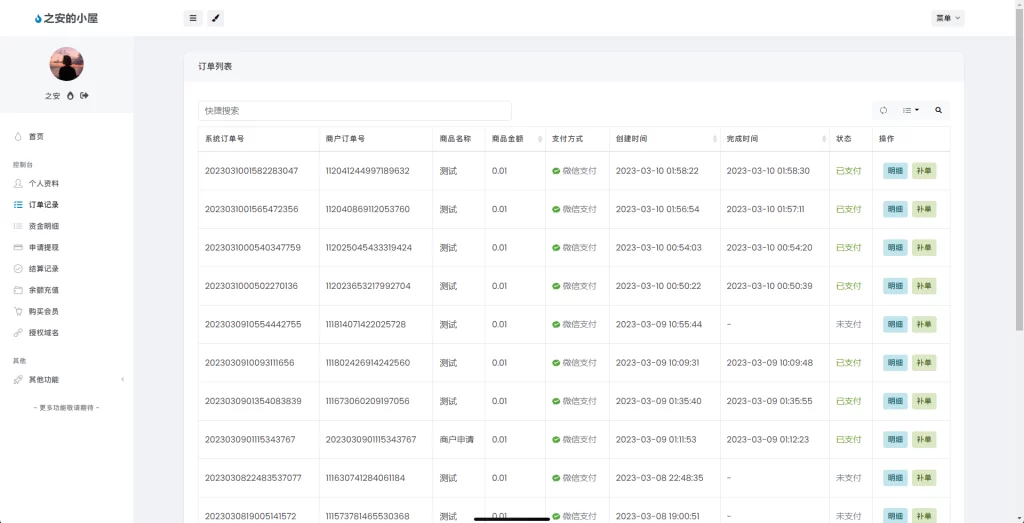Click 补单 for order 2023030910093111656
The width and height of the screenshot is (1024, 523).
pos(924,363)
